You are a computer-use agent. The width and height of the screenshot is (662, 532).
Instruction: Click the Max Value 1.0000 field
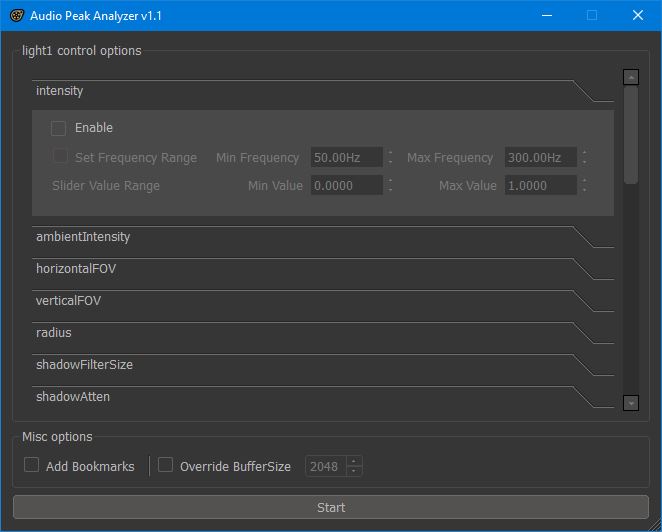(x=540, y=186)
